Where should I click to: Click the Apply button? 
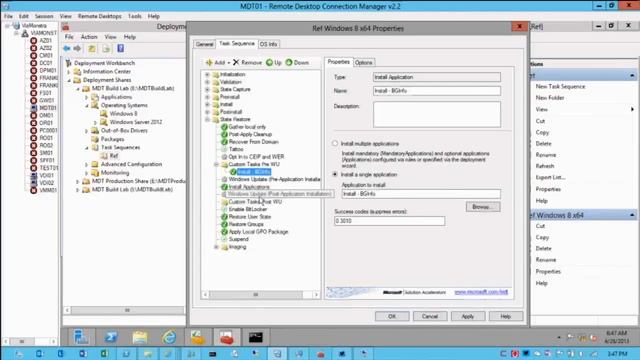(x=468, y=316)
